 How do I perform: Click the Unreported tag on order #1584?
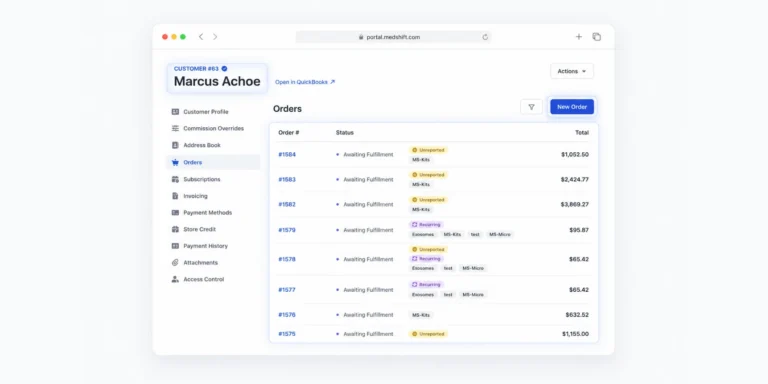(429, 150)
